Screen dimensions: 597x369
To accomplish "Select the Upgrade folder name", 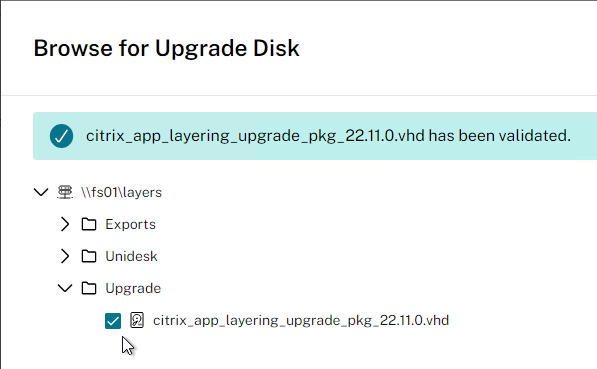I will (133, 289).
